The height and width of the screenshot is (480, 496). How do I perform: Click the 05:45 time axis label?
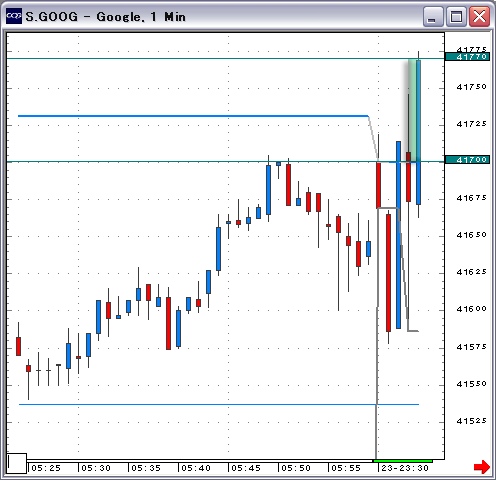(x=246, y=468)
